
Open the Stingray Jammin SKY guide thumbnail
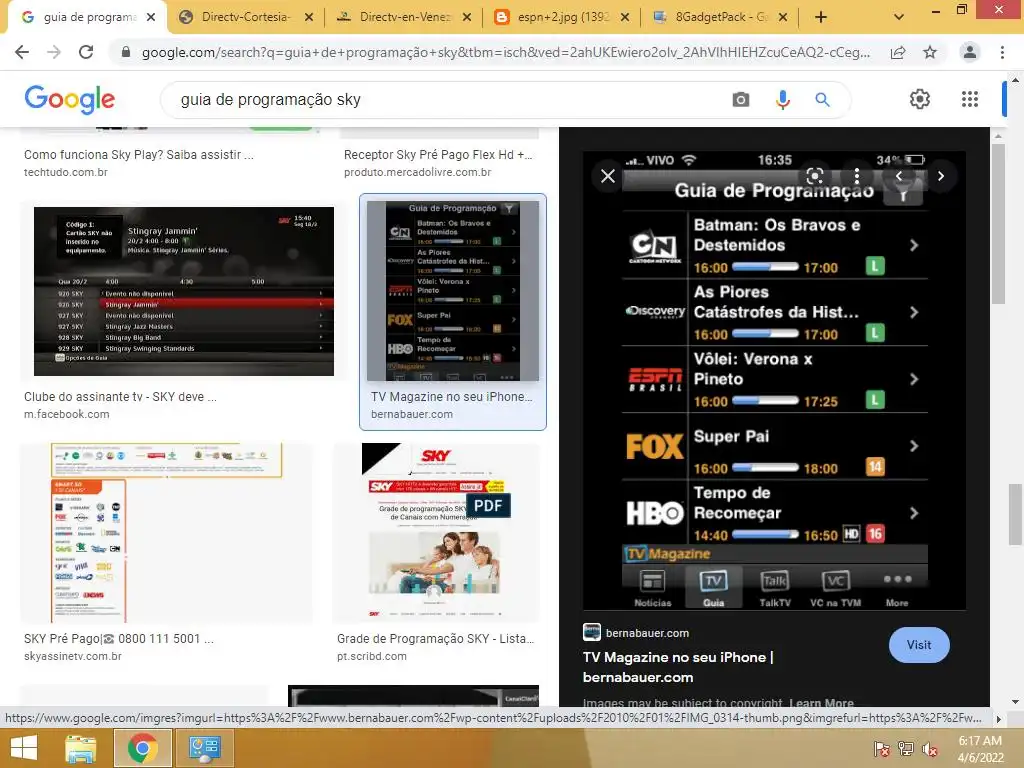184,291
